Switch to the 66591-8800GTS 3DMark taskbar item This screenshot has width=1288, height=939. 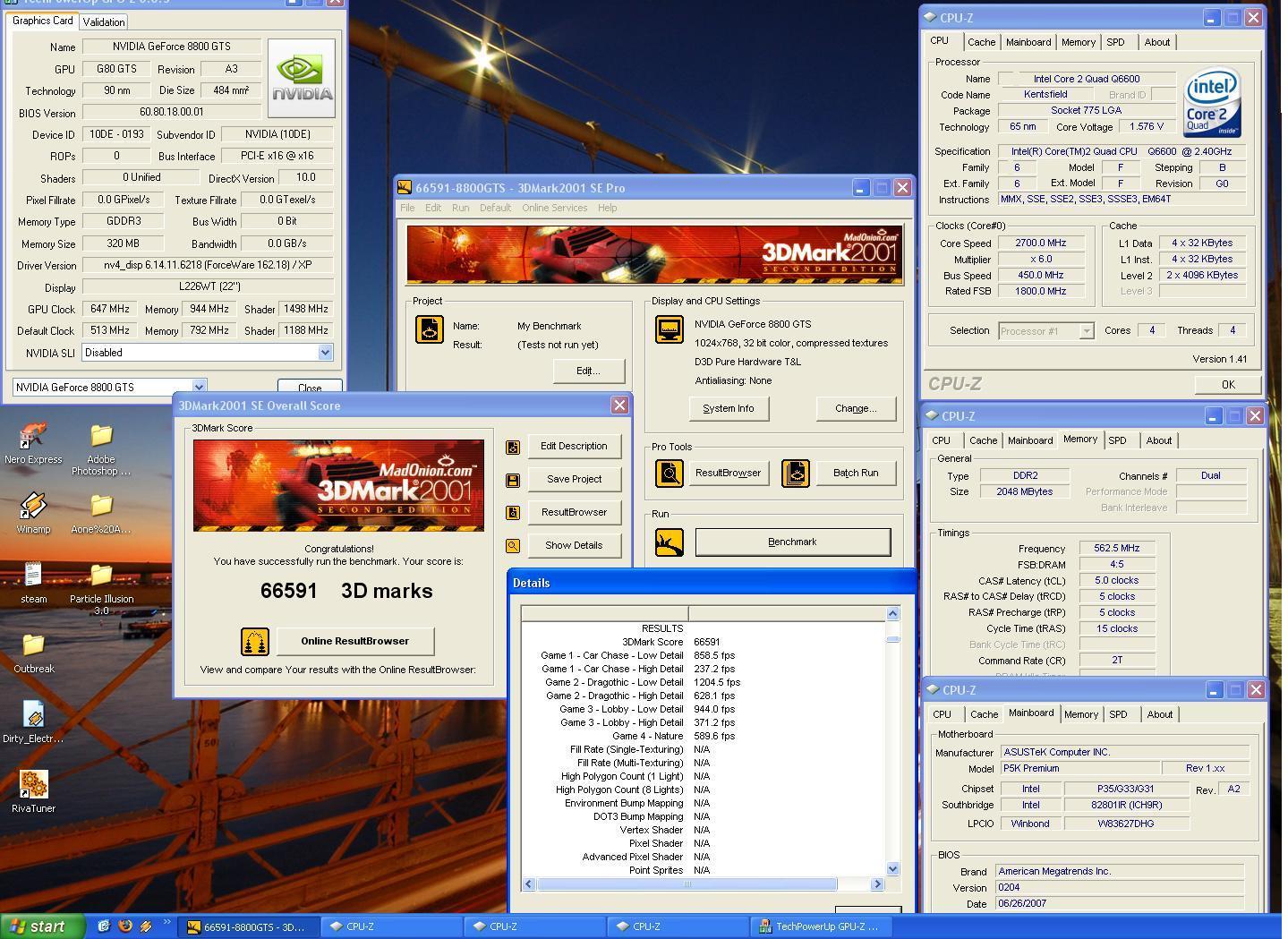tap(249, 926)
